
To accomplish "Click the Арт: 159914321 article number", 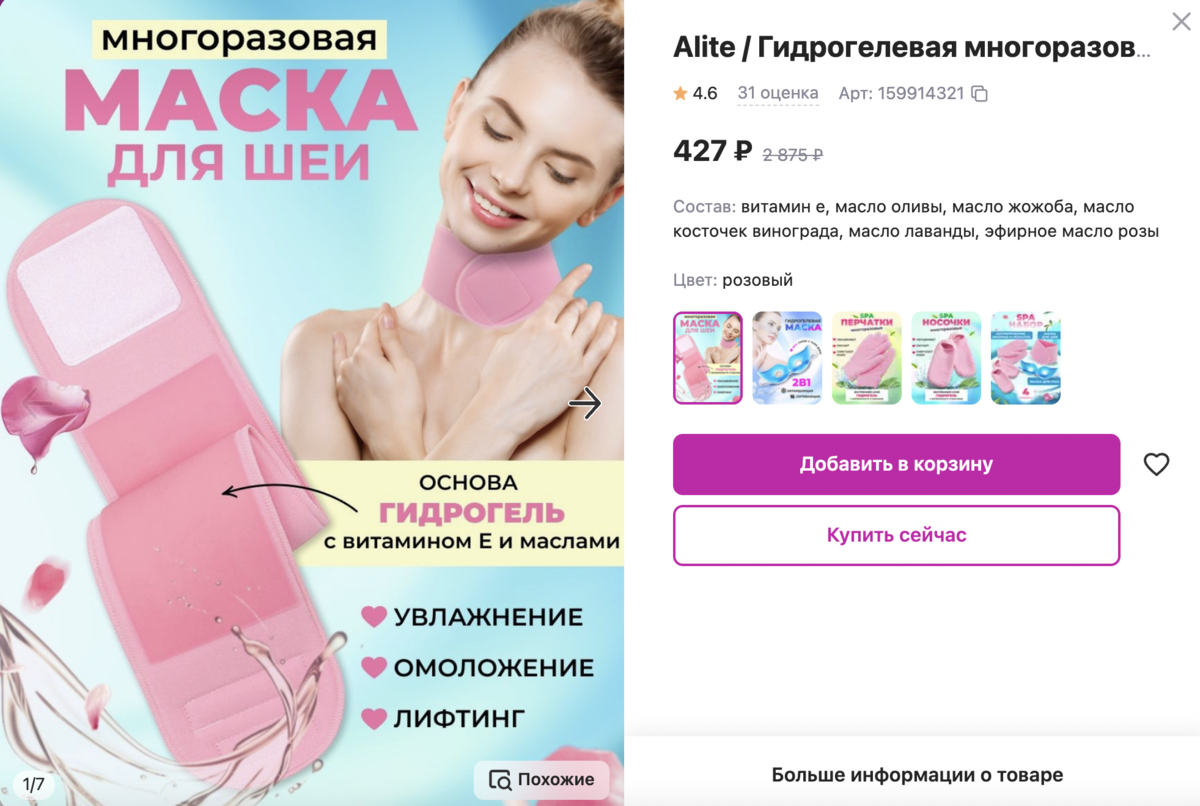I will (x=901, y=94).
